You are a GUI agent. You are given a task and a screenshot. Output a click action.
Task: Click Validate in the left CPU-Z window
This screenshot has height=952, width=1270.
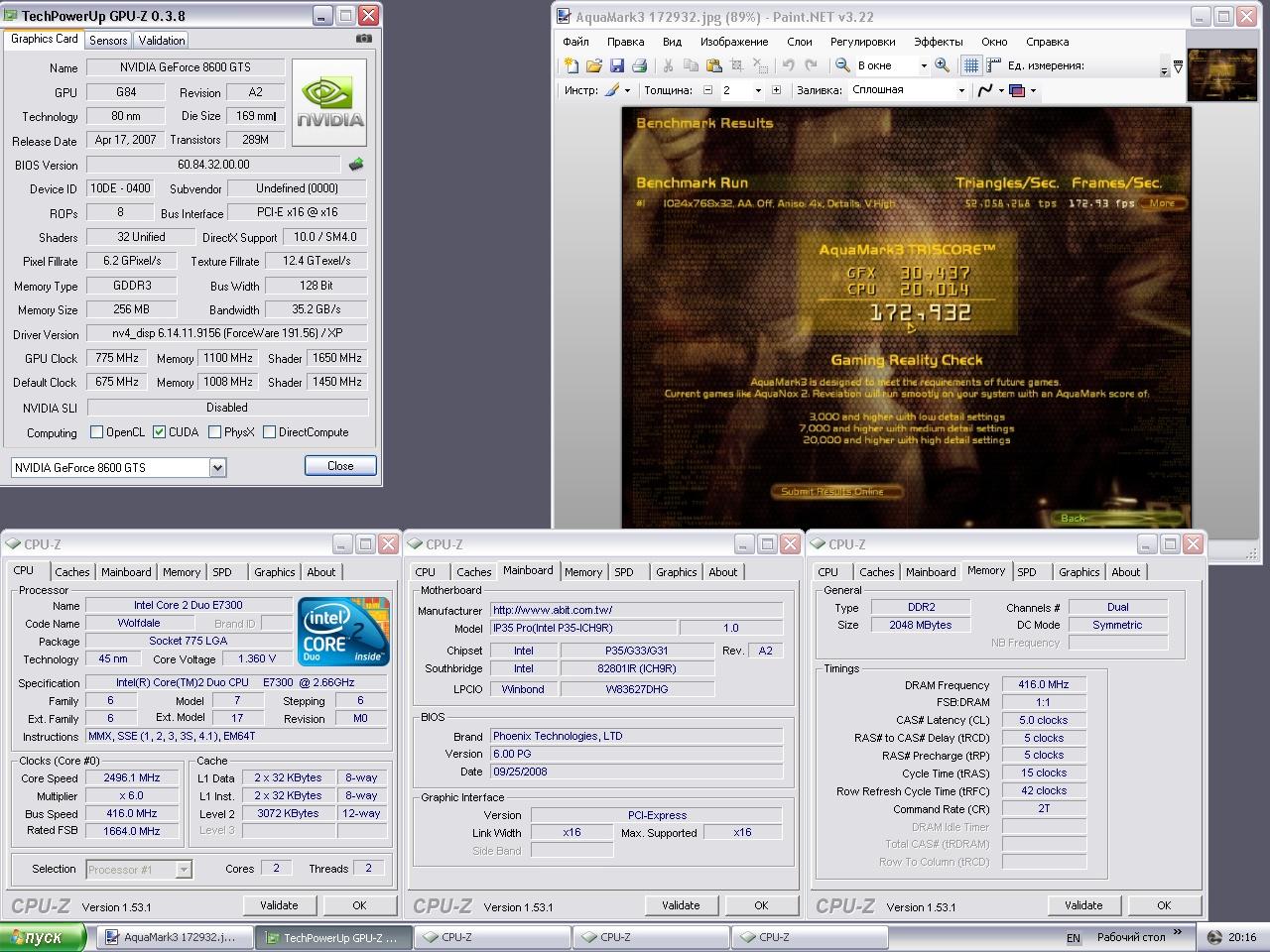coord(279,905)
